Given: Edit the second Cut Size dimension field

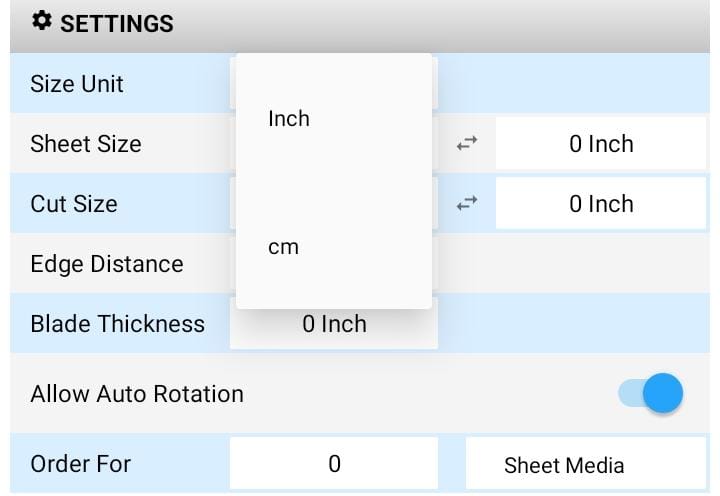Looking at the screenshot, I should (x=601, y=203).
